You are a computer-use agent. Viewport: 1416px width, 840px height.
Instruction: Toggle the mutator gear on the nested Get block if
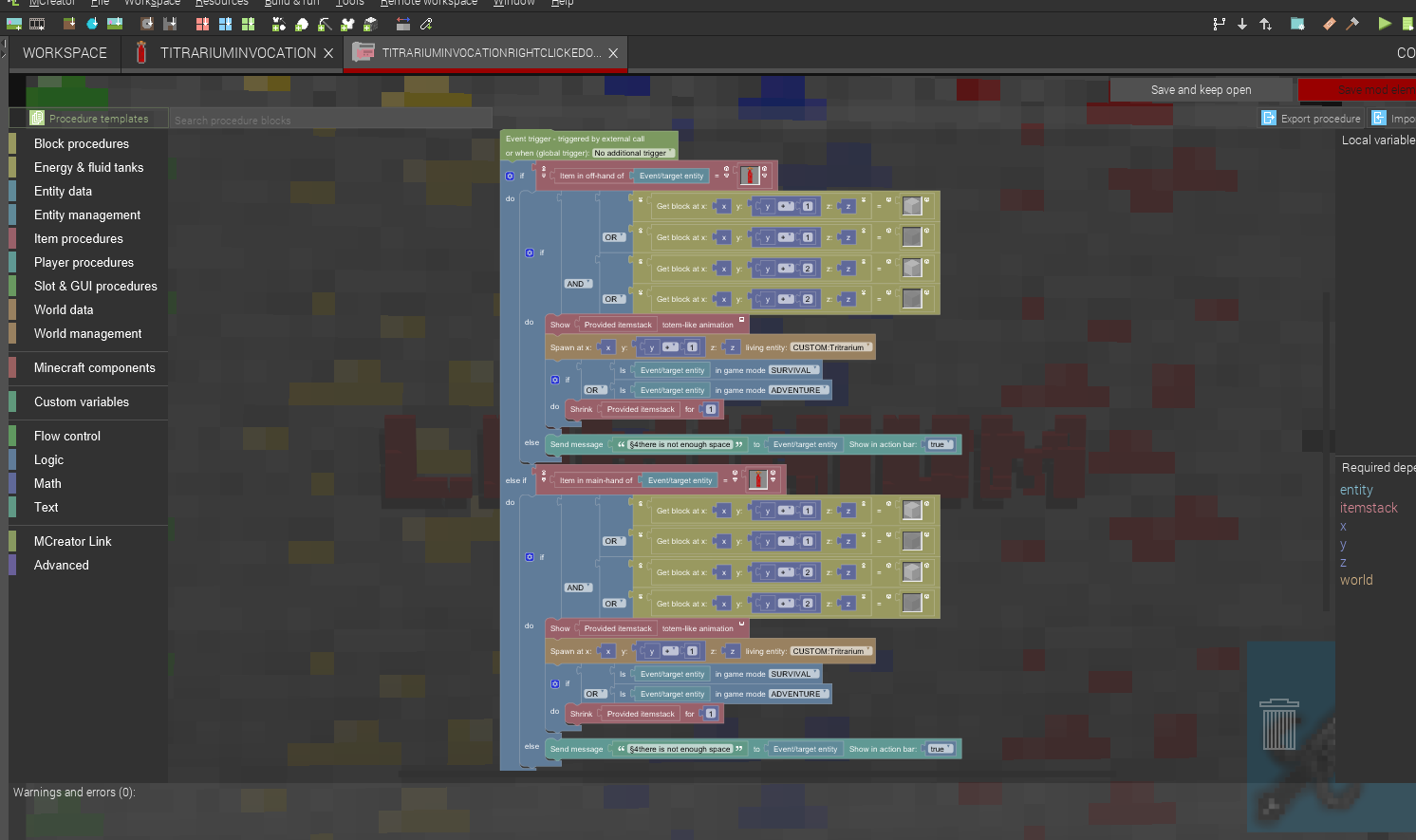click(530, 252)
